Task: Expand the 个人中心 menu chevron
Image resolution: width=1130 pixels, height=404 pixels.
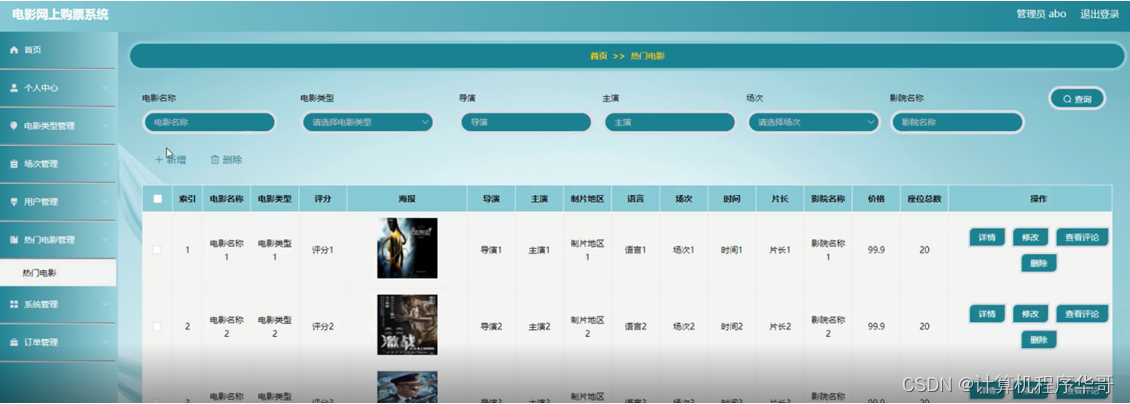Action: coord(105,88)
